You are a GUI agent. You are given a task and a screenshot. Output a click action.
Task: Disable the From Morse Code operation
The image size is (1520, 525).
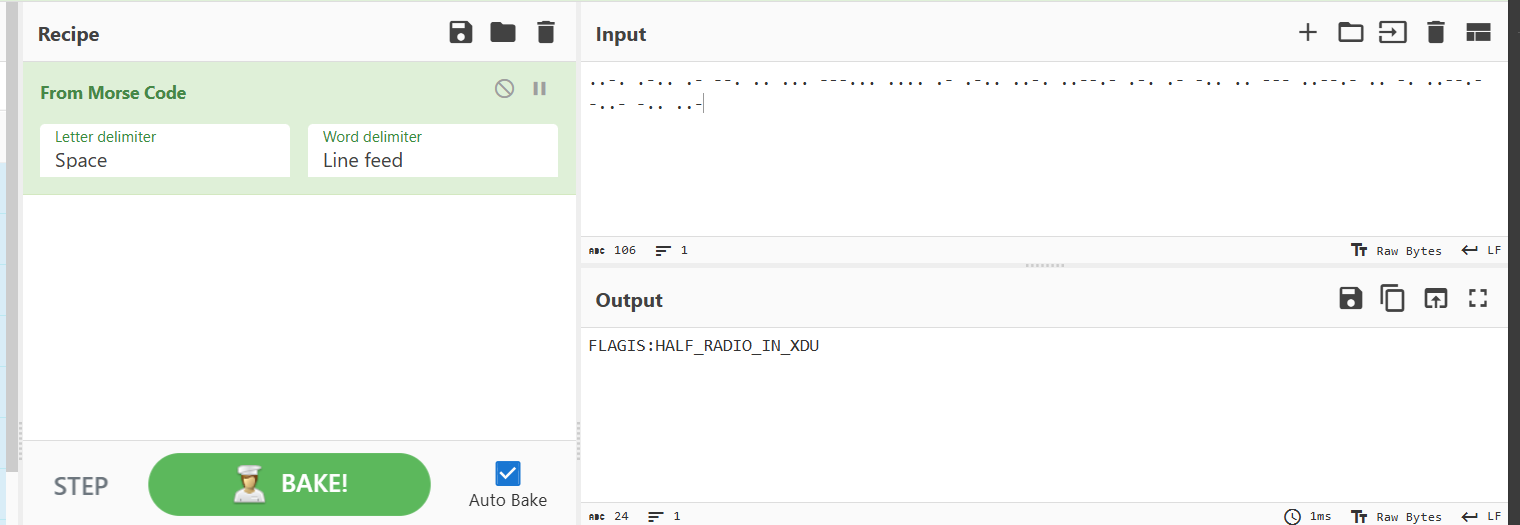coord(505,89)
